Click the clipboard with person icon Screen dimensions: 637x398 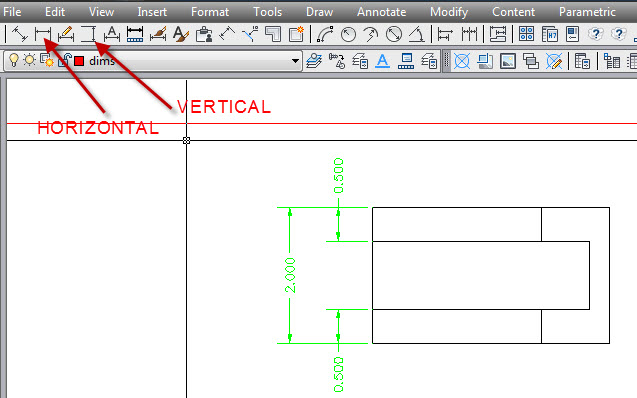(204, 34)
